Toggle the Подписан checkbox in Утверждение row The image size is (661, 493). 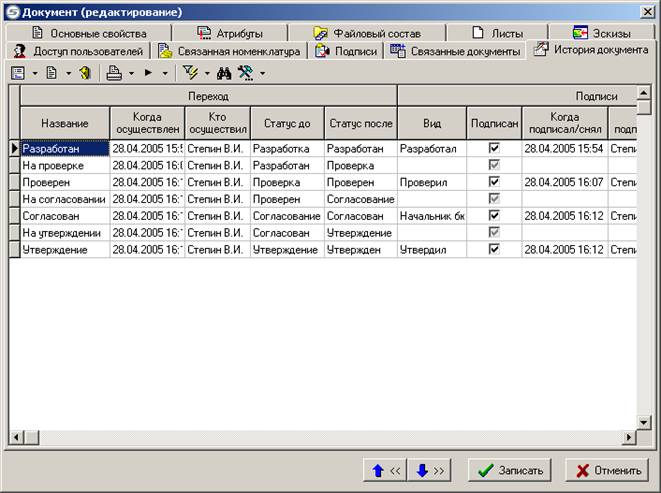pyautogui.click(x=494, y=249)
